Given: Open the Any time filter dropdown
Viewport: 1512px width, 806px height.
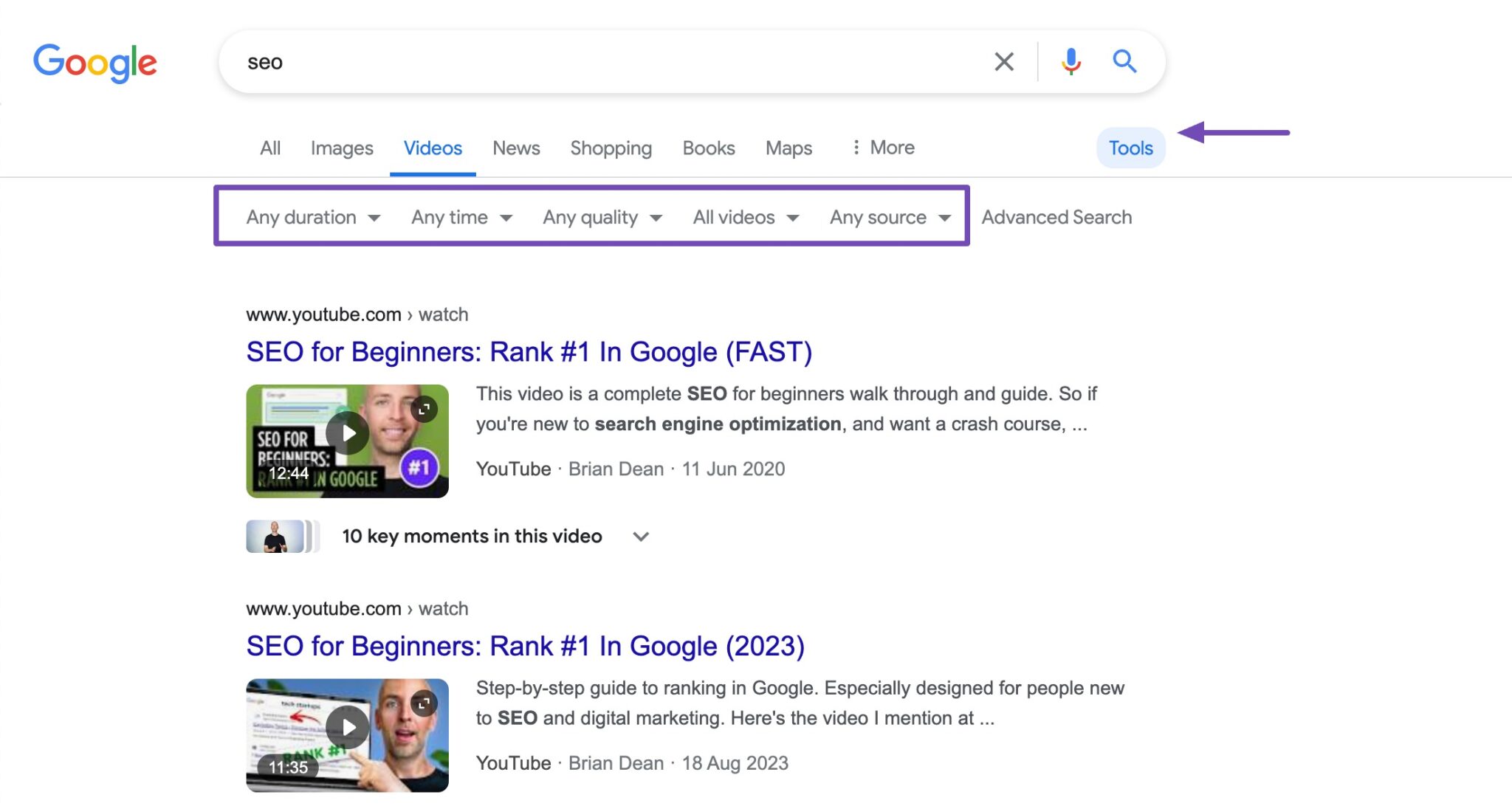Looking at the screenshot, I should 461,217.
